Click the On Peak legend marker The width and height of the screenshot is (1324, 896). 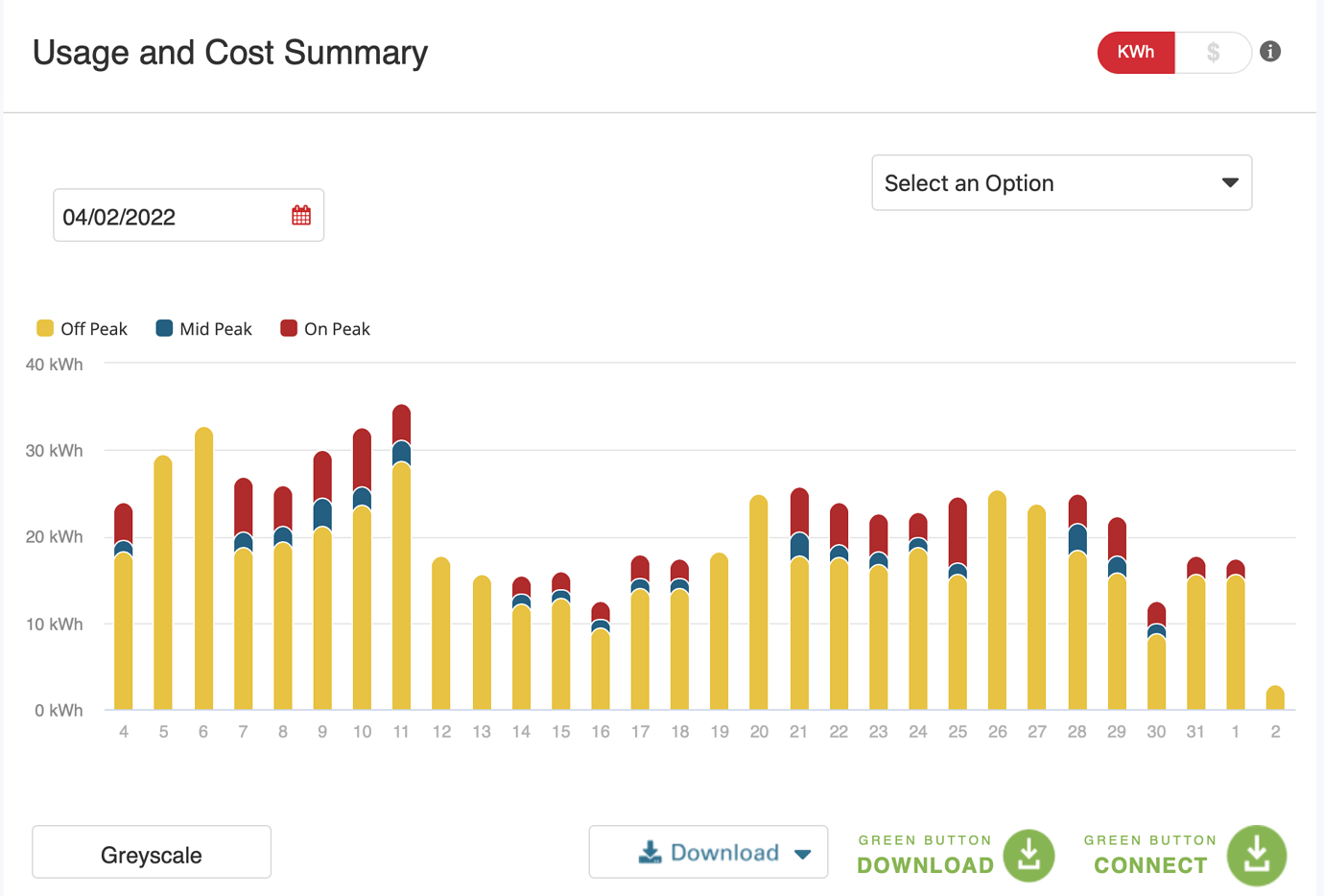(x=291, y=328)
